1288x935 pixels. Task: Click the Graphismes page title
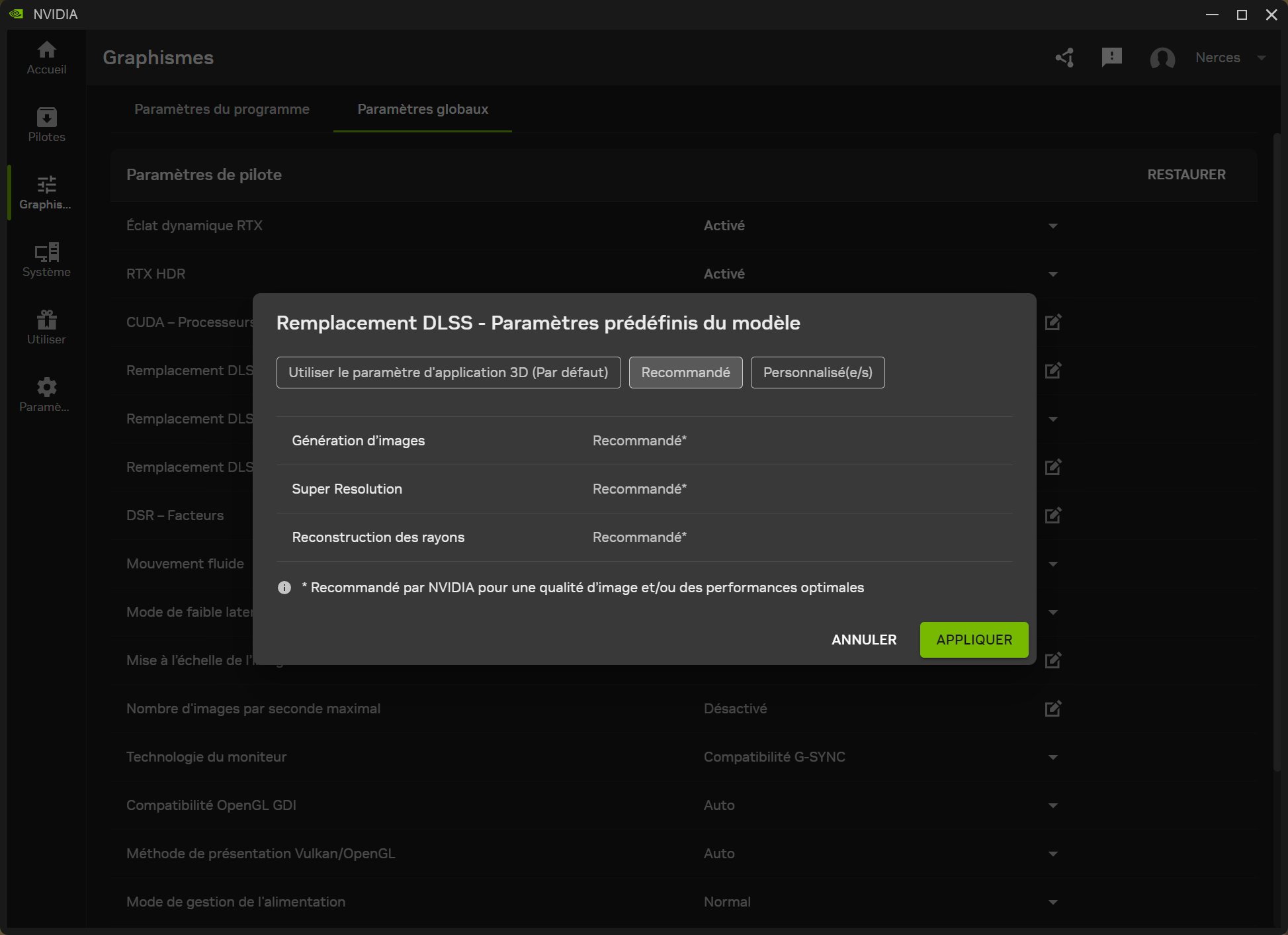158,58
